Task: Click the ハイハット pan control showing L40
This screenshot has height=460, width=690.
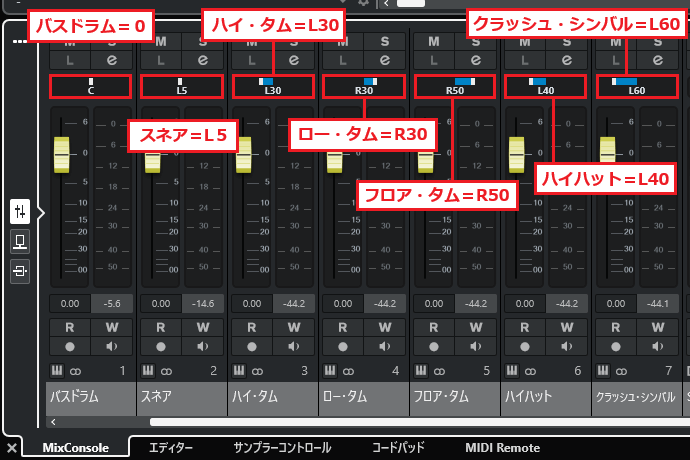Action: tap(546, 86)
